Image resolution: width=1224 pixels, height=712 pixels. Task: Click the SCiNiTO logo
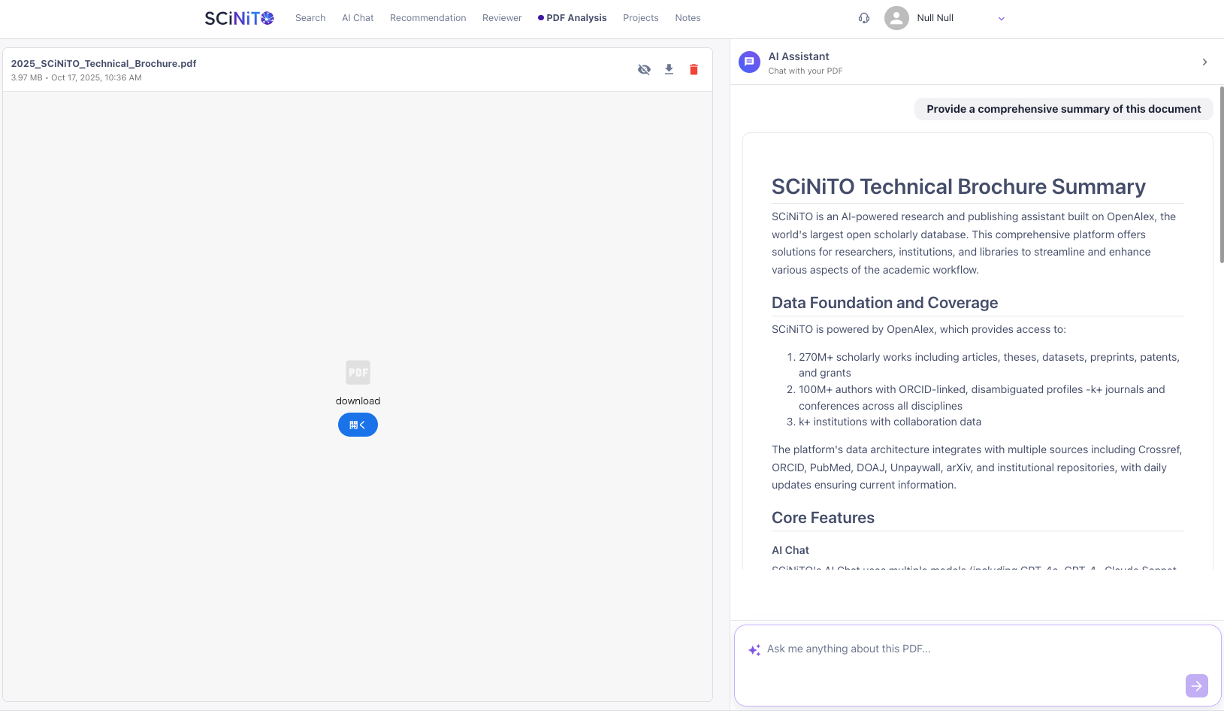(x=239, y=18)
